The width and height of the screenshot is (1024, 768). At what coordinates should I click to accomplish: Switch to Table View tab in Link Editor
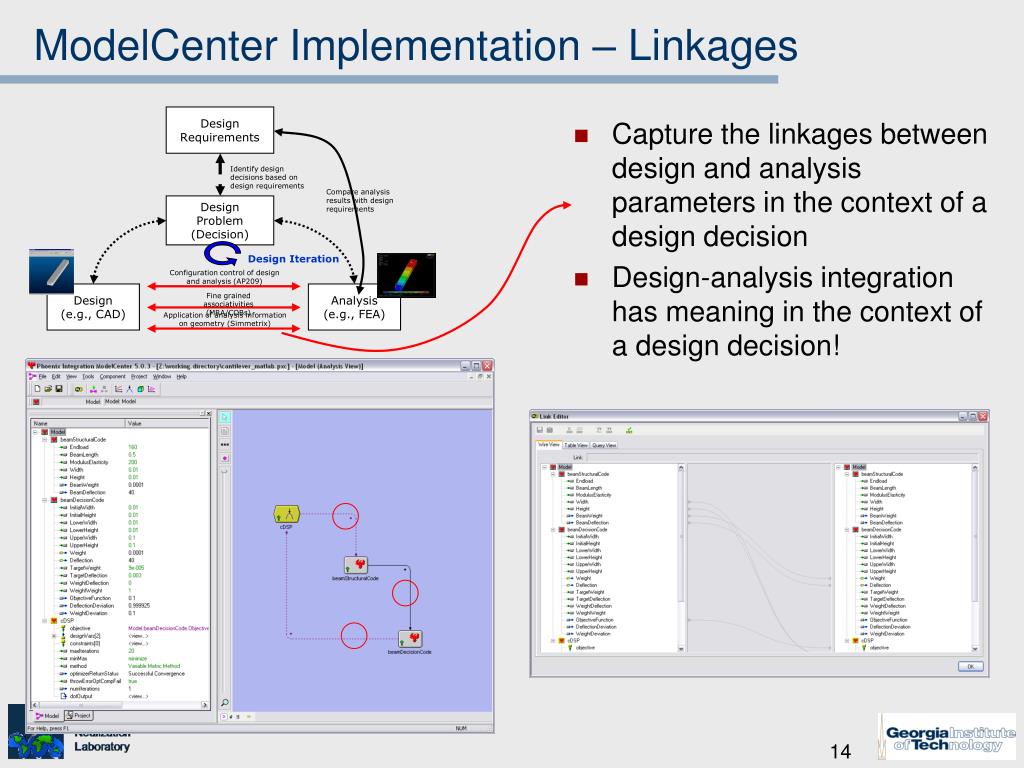pos(575,445)
